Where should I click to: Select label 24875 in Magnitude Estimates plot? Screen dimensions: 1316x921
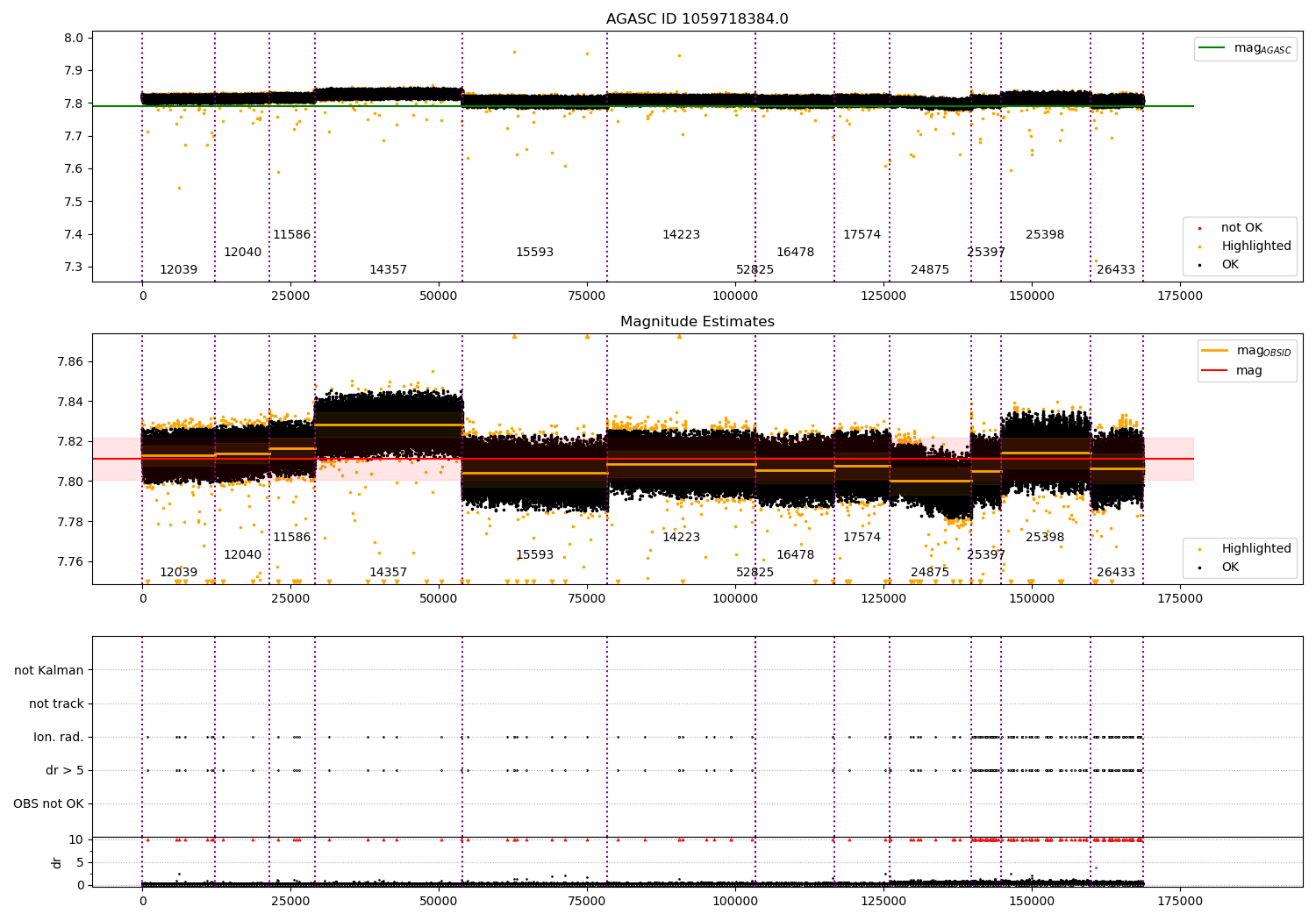click(930, 573)
